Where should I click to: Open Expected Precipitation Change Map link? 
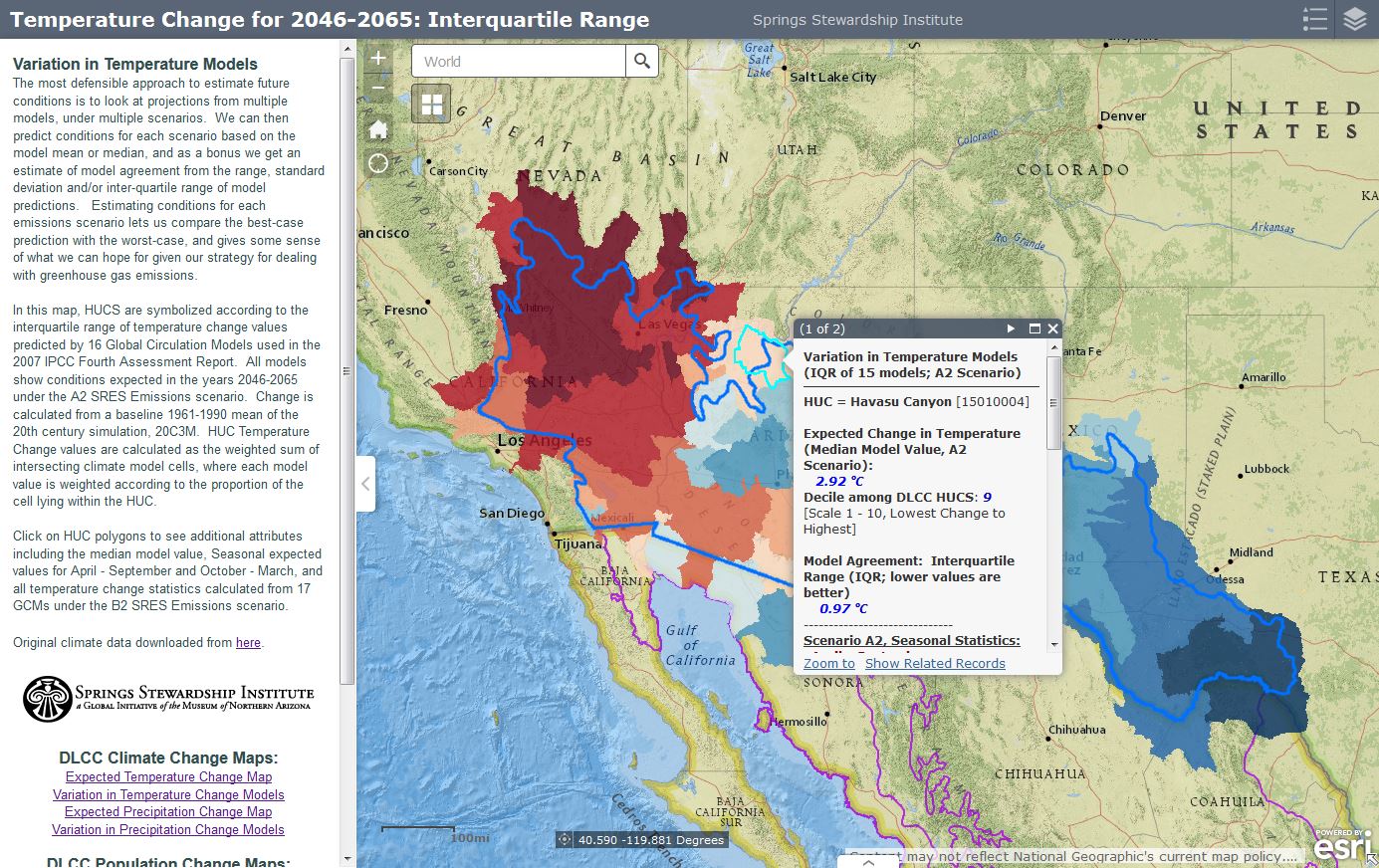168,812
